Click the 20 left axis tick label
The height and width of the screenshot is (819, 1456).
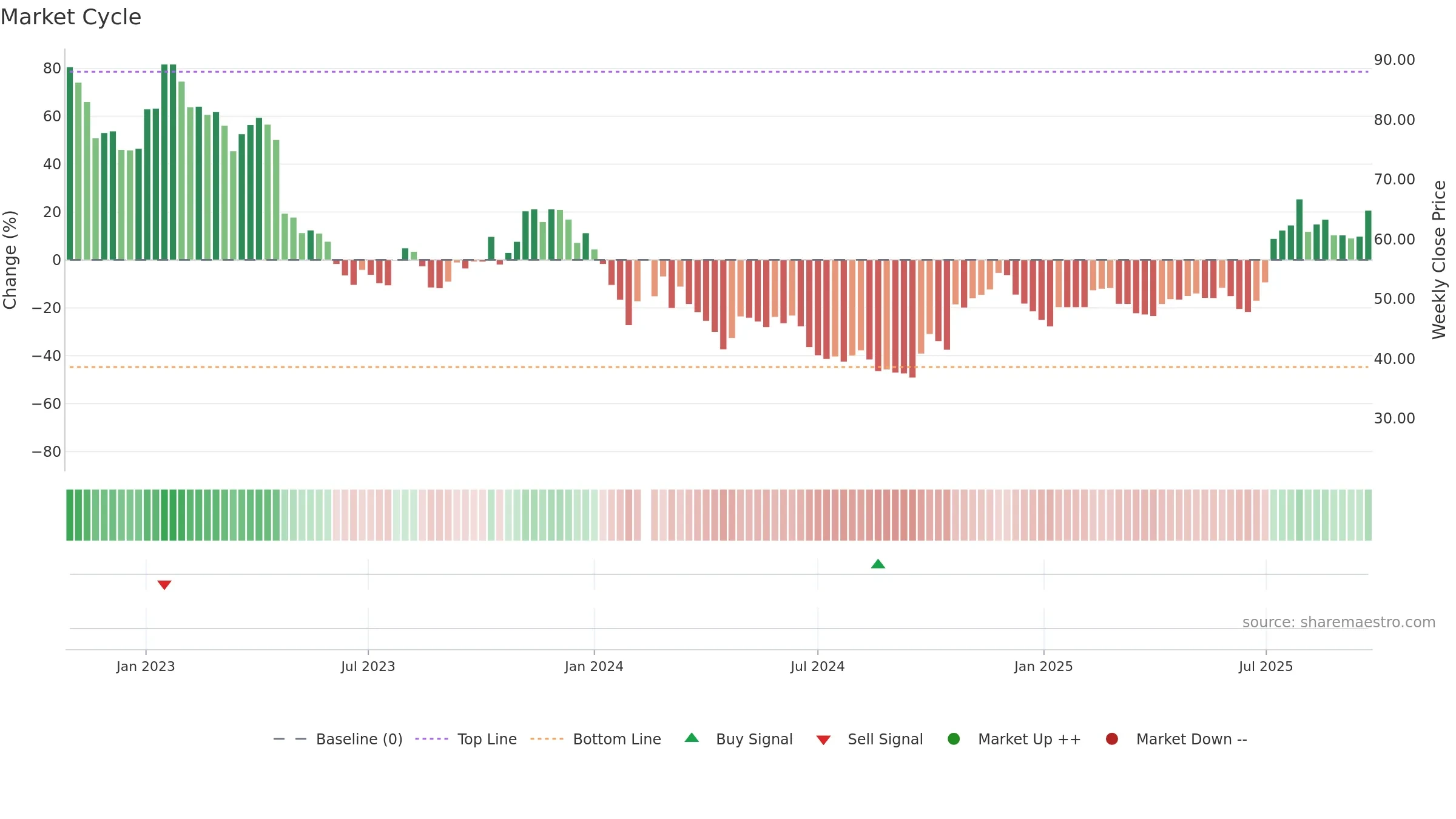click(x=52, y=212)
